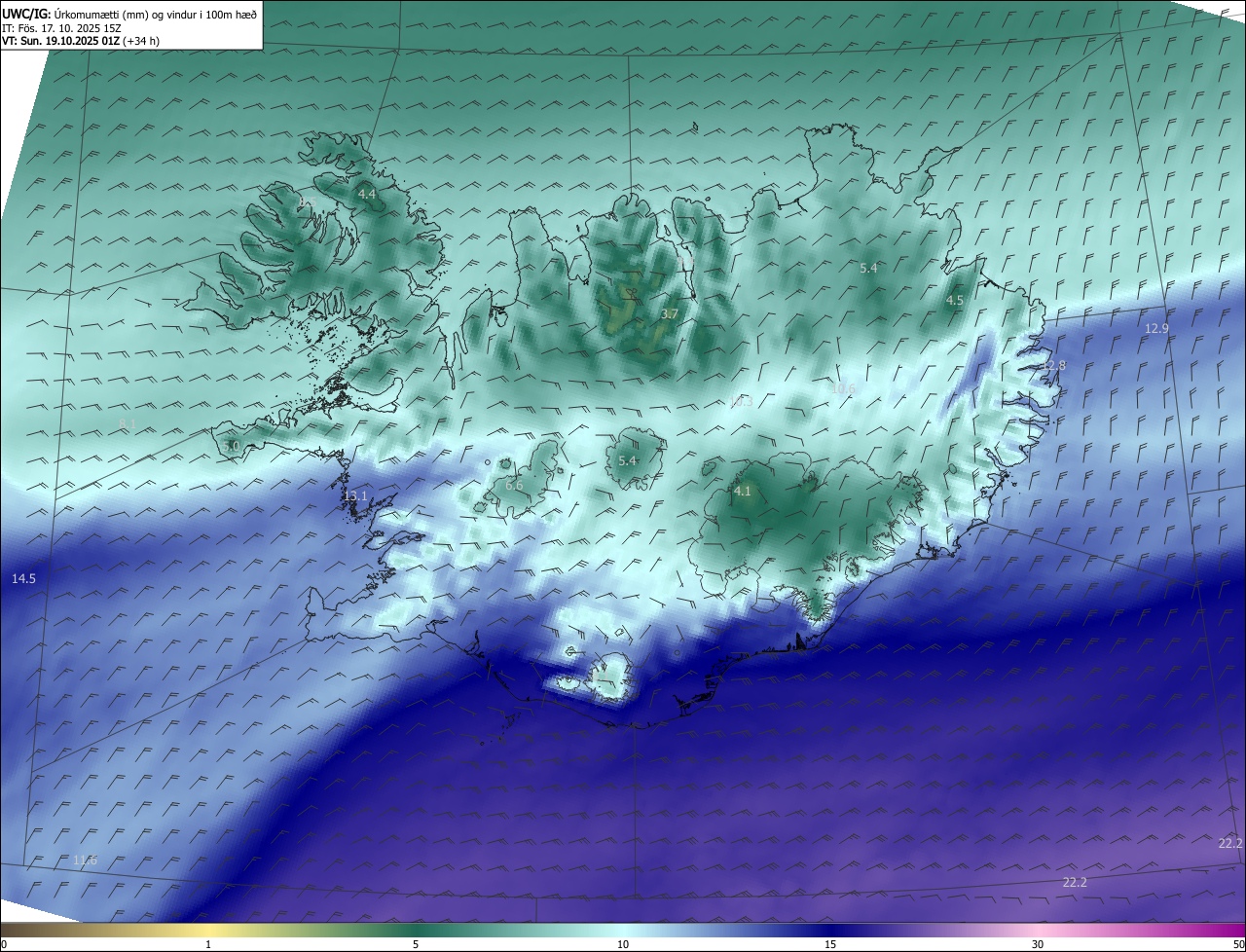
Task: Click the color scale tick label 10
Action: 623,944
